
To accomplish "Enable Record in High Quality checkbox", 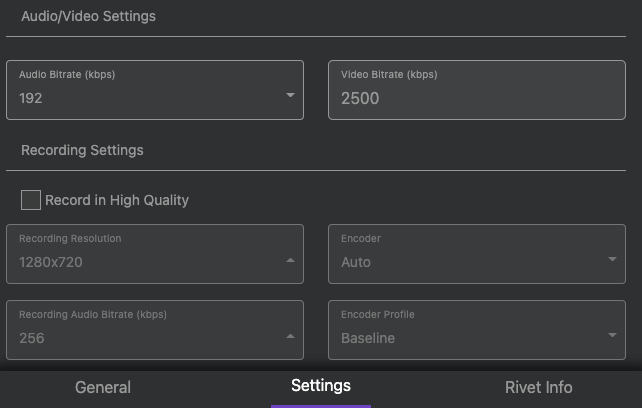I will click(31, 200).
